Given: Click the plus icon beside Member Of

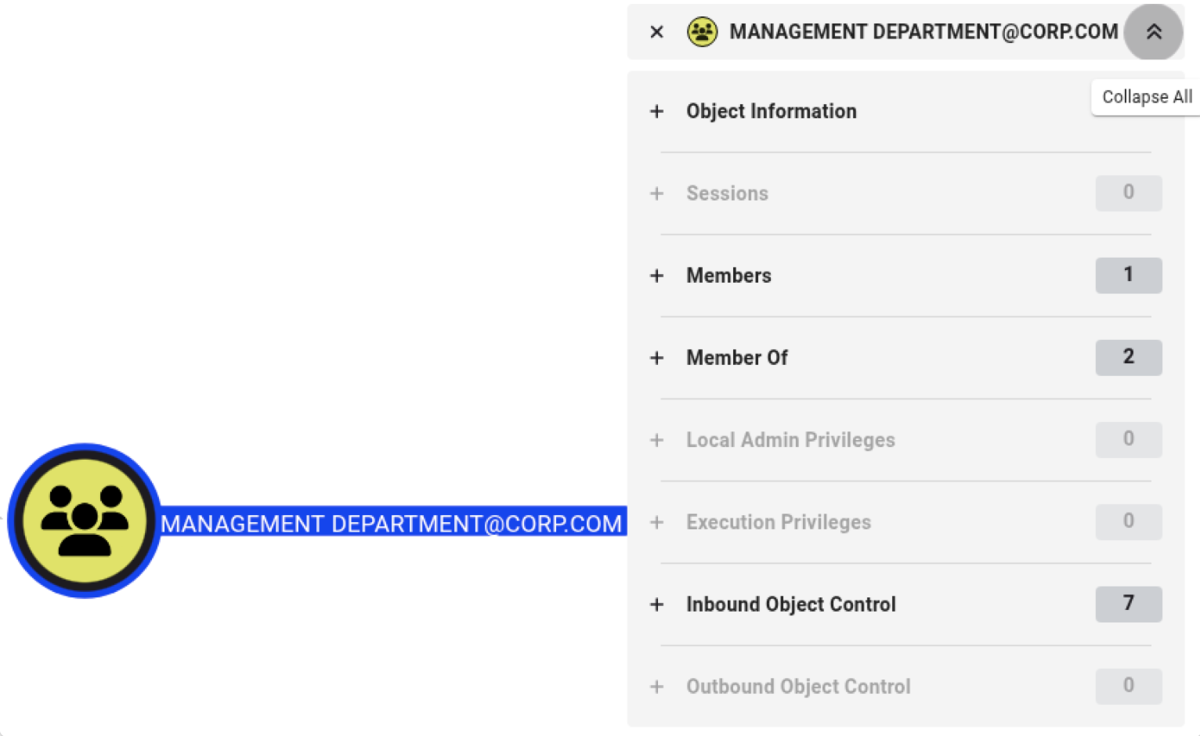Looking at the screenshot, I should [x=657, y=357].
